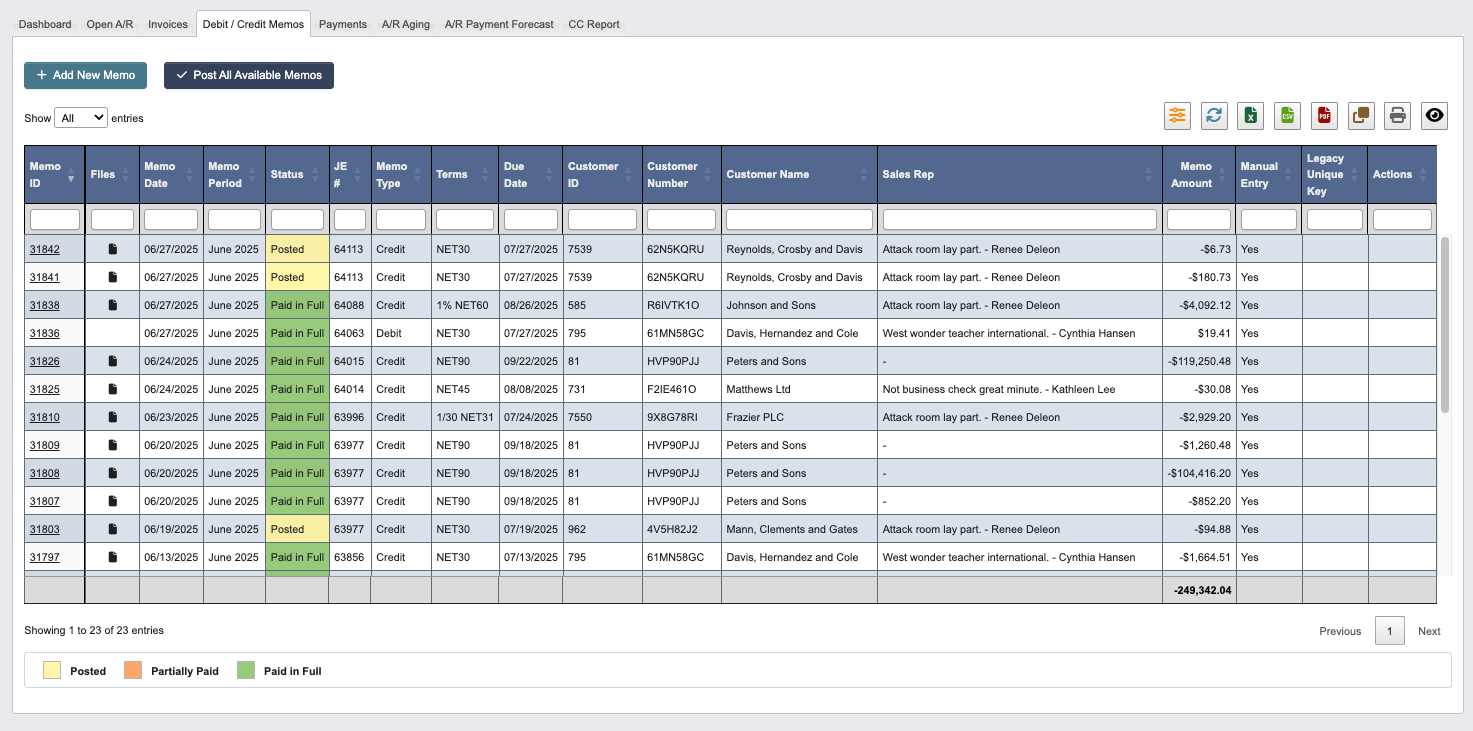Open the filter settings icon above the table
The height and width of the screenshot is (731, 1473).
pyautogui.click(x=1177, y=116)
